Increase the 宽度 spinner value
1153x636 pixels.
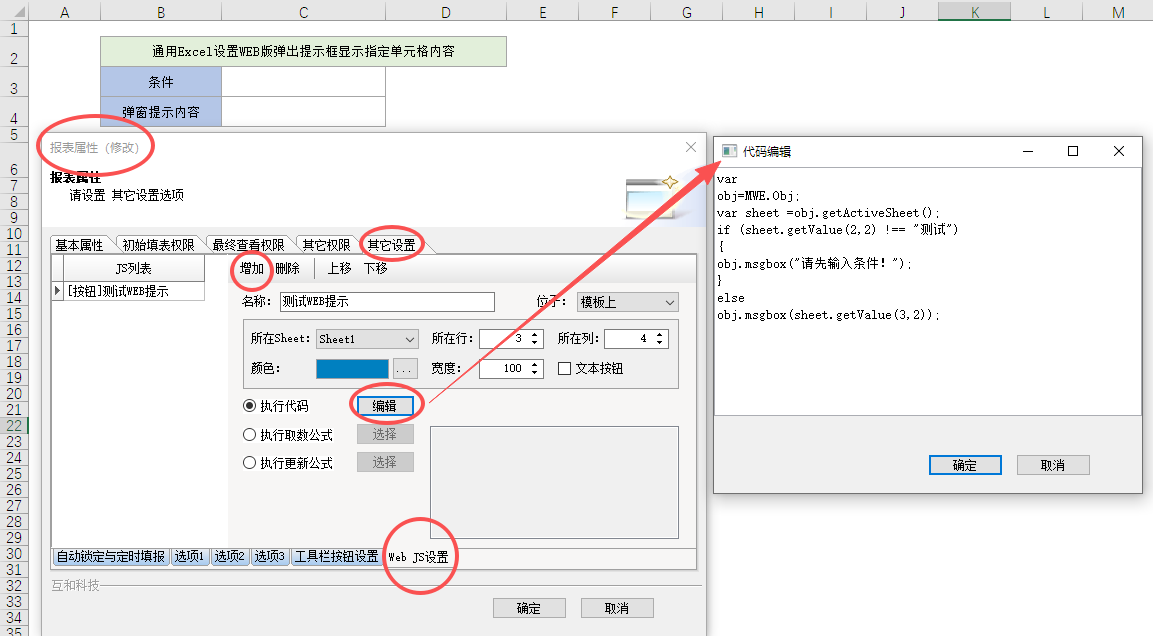point(535,363)
